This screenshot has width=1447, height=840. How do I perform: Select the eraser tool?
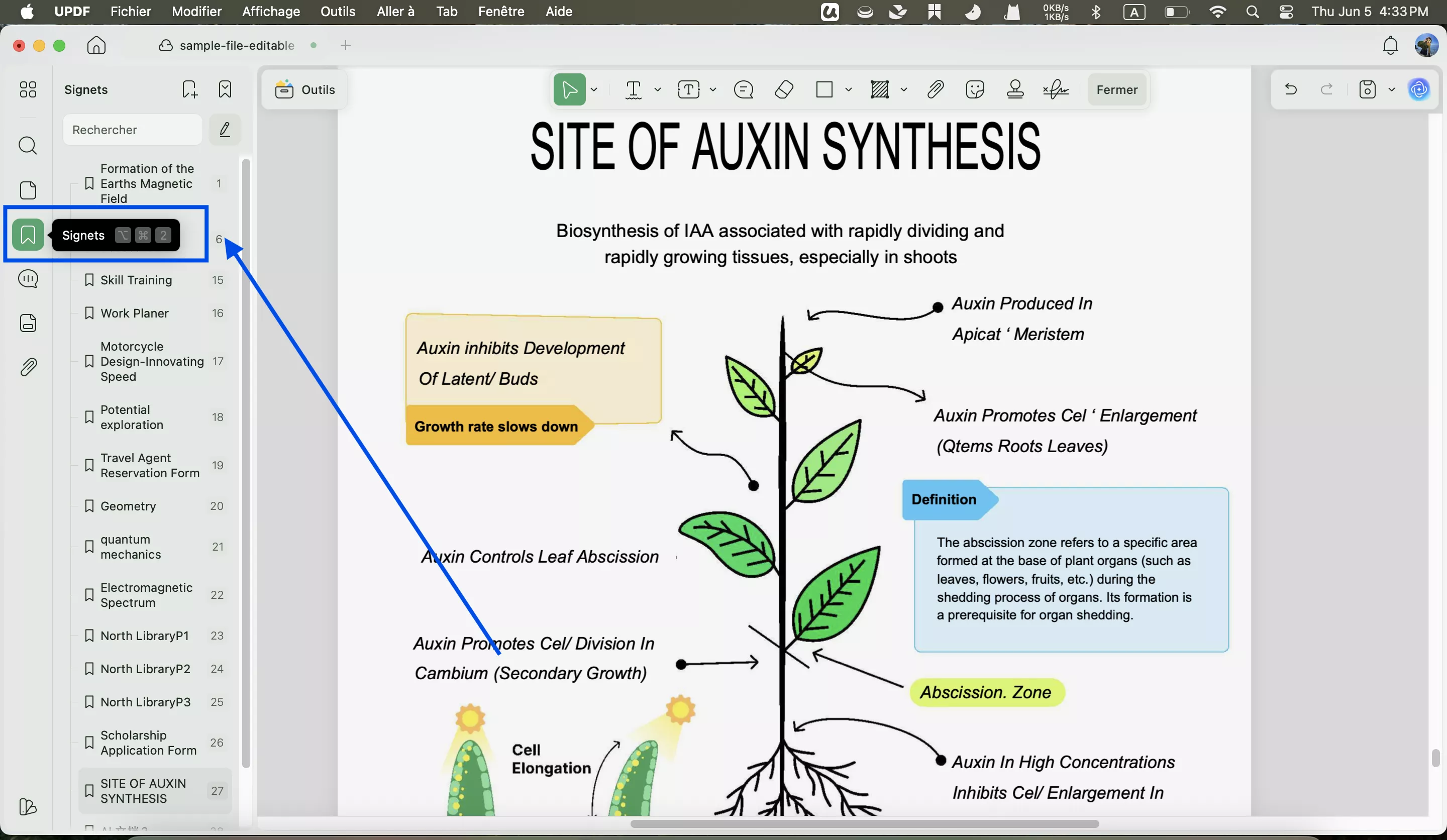(784, 89)
